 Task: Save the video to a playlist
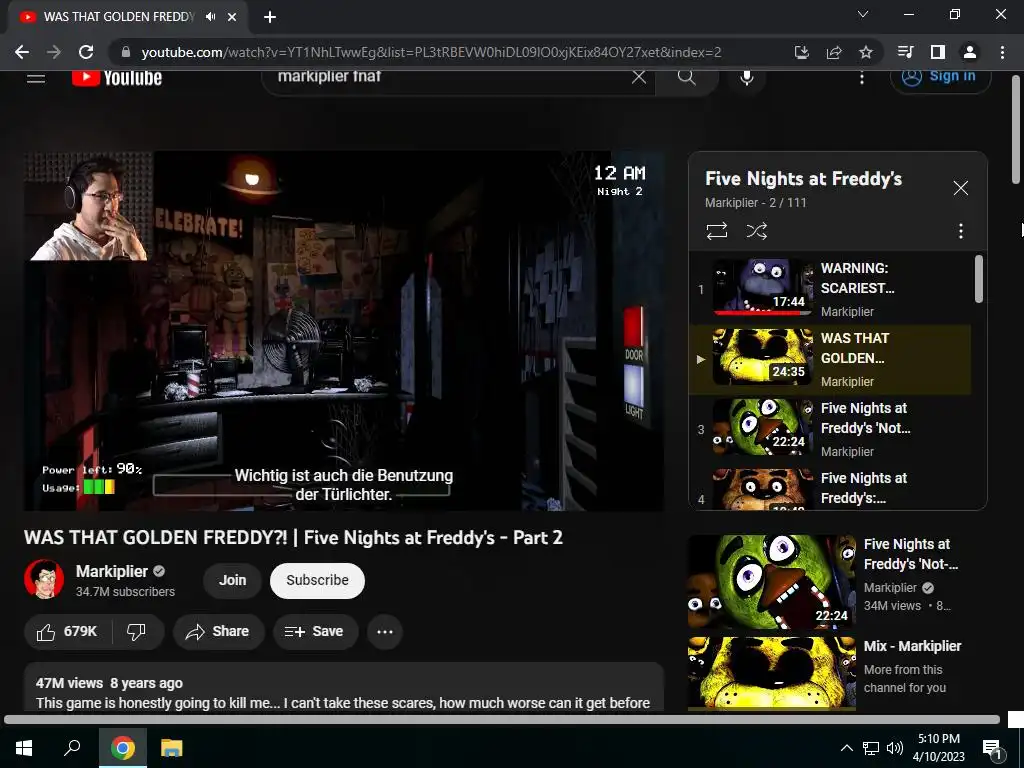point(315,632)
